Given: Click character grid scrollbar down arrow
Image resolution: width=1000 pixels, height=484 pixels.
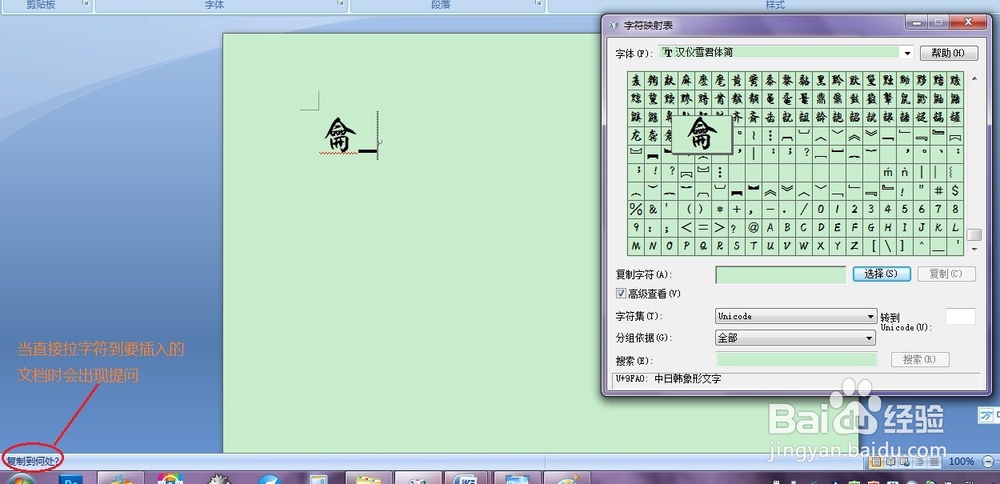Looking at the screenshot, I should pos(973,249).
